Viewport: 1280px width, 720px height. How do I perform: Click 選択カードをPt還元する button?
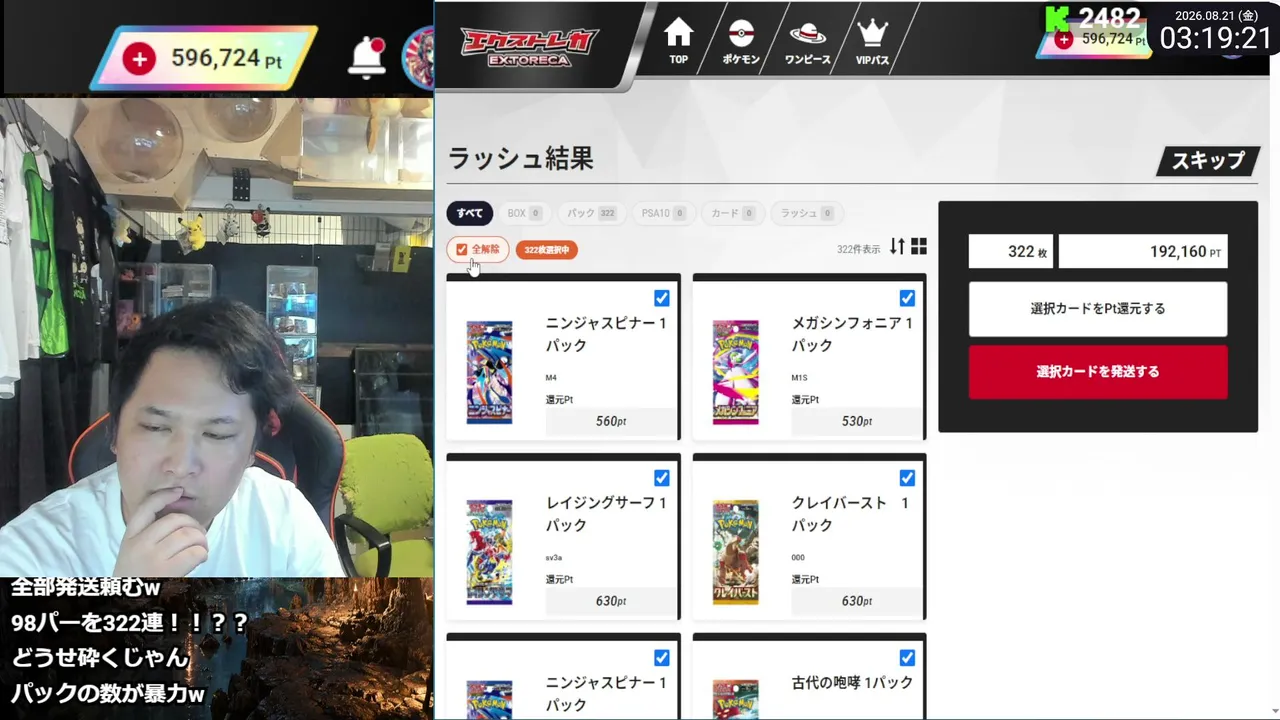1098,309
